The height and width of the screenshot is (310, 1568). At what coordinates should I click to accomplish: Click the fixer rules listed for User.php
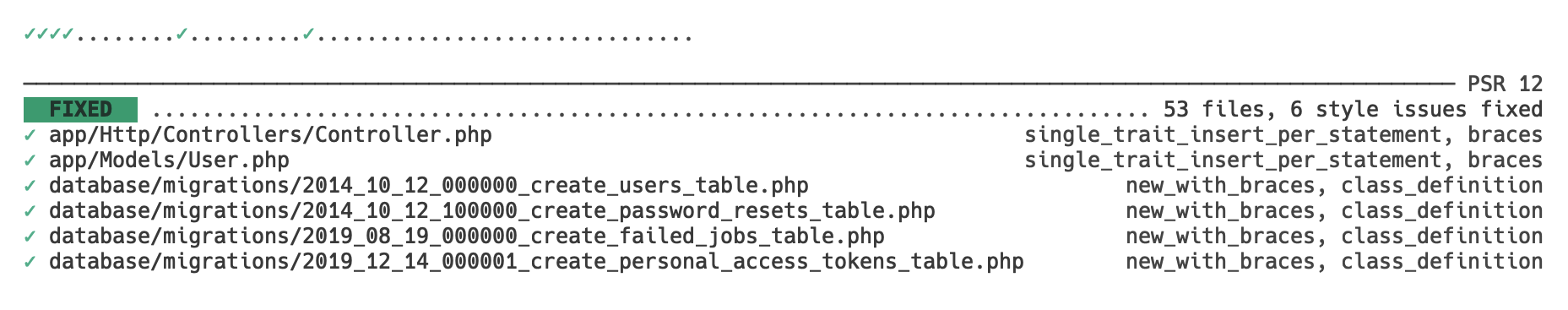point(1284,160)
